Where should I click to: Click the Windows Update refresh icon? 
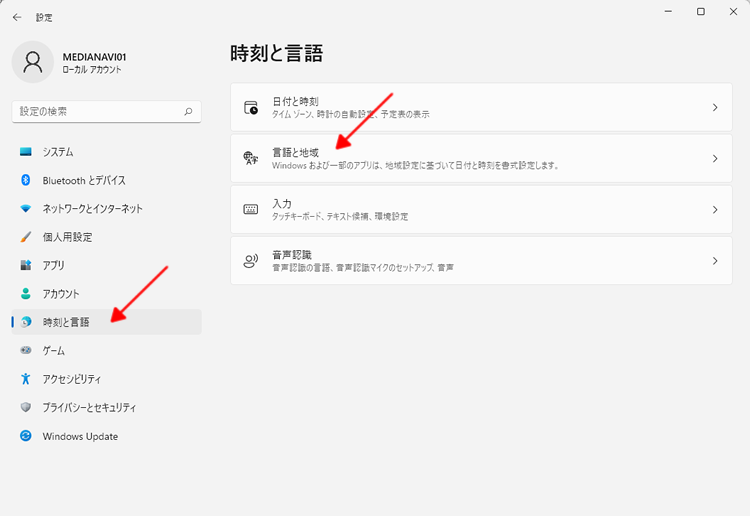[26, 436]
